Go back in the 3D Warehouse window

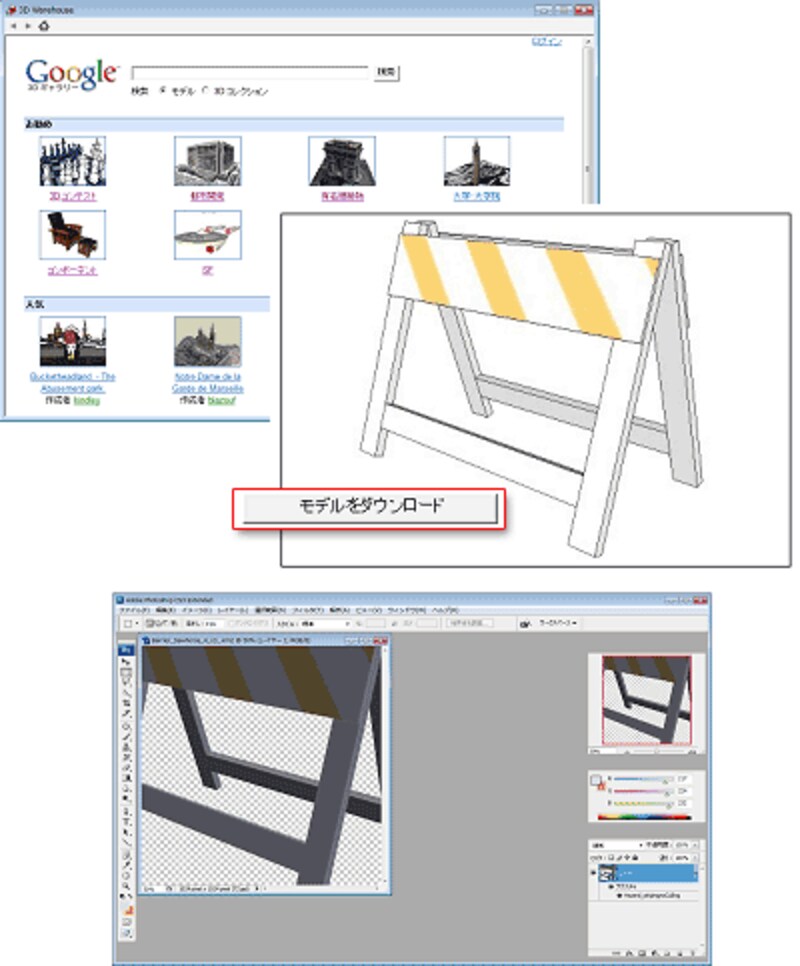pos(14,26)
